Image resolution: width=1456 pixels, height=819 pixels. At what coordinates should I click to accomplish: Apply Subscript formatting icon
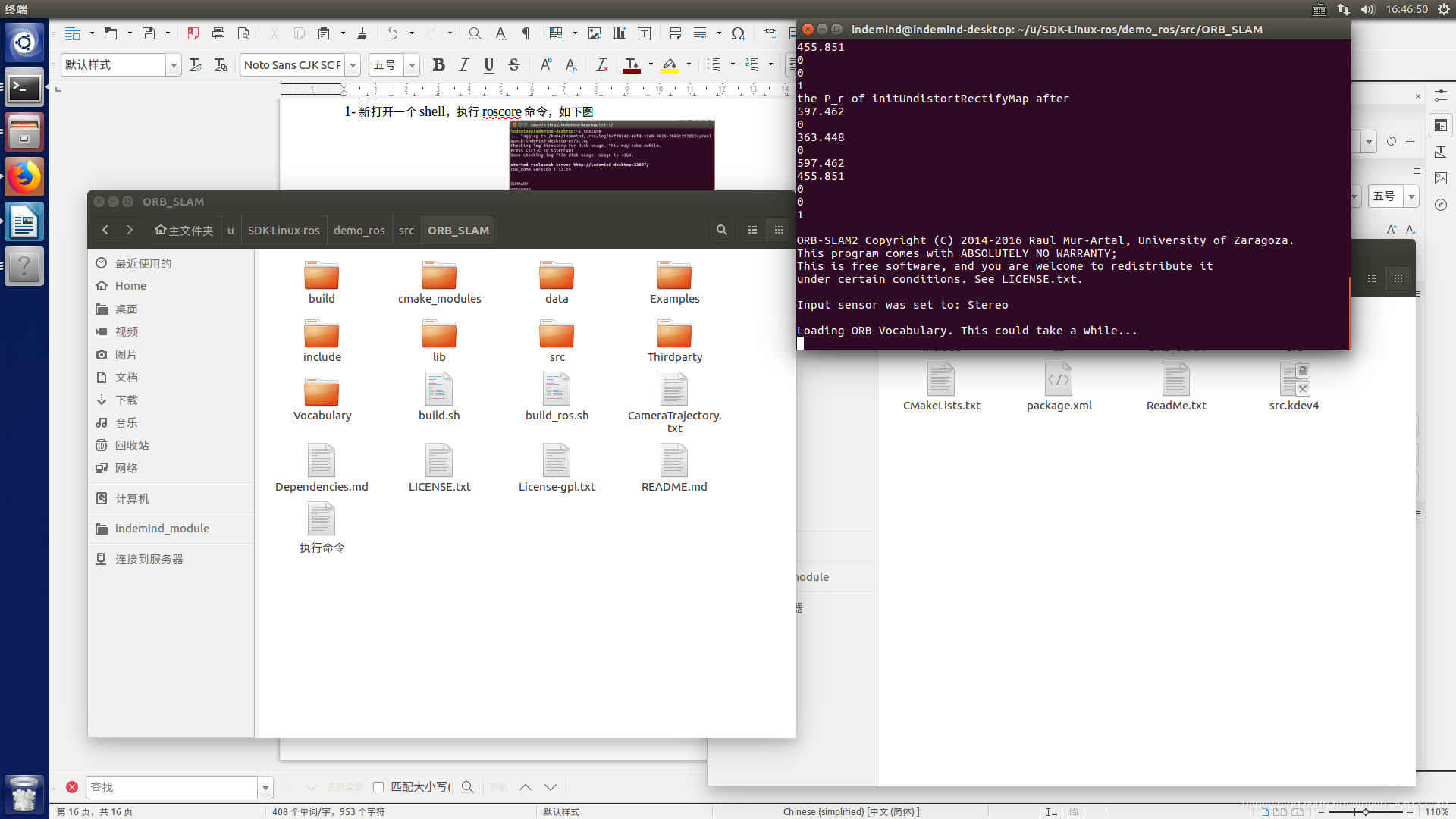click(x=571, y=65)
